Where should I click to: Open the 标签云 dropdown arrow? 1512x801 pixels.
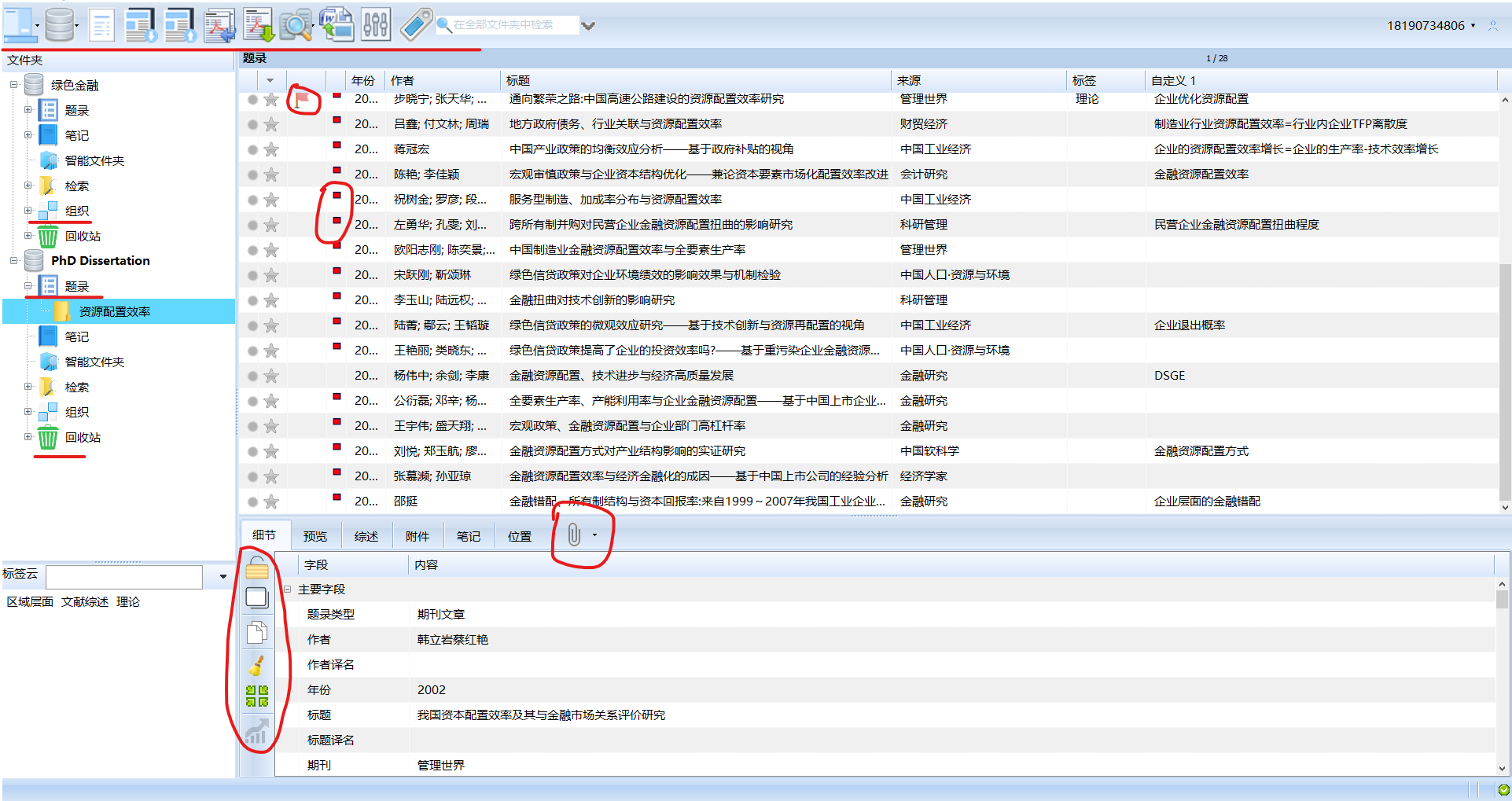point(223,577)
